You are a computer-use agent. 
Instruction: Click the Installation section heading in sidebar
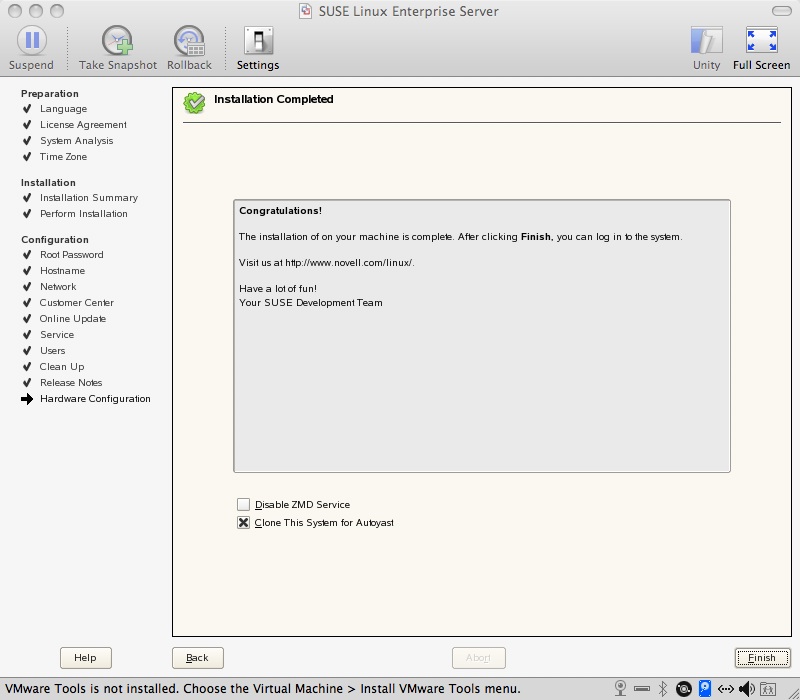(x=48, y=183)
